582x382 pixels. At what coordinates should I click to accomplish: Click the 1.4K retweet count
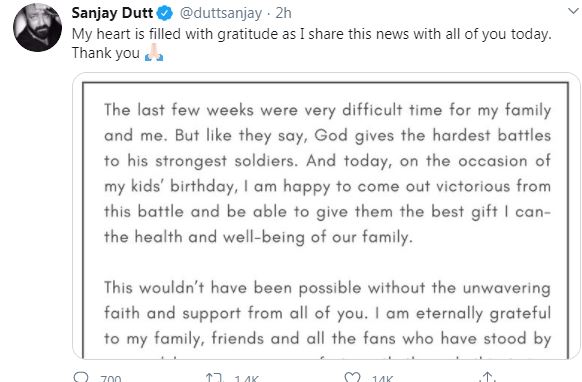click(x=246, y=378)
